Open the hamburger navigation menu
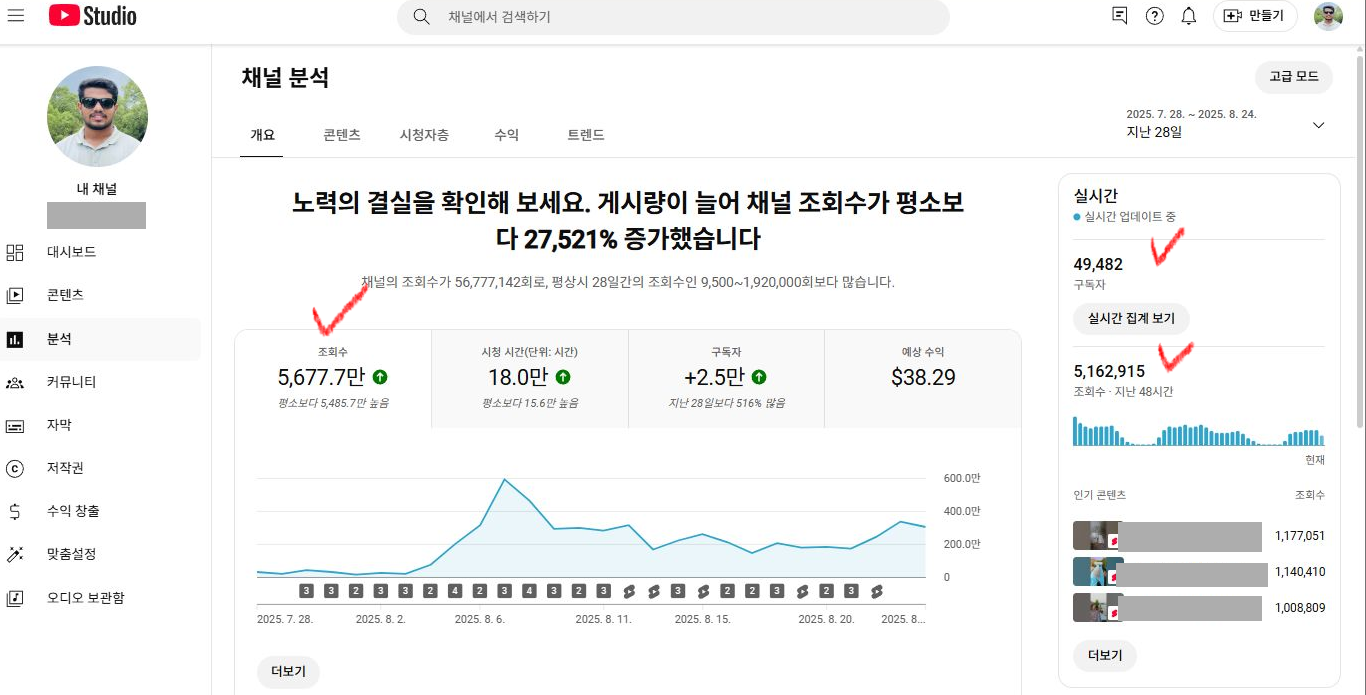Image resolution: width=1366 pixels, height=695 pixels. tap(16, 16)
